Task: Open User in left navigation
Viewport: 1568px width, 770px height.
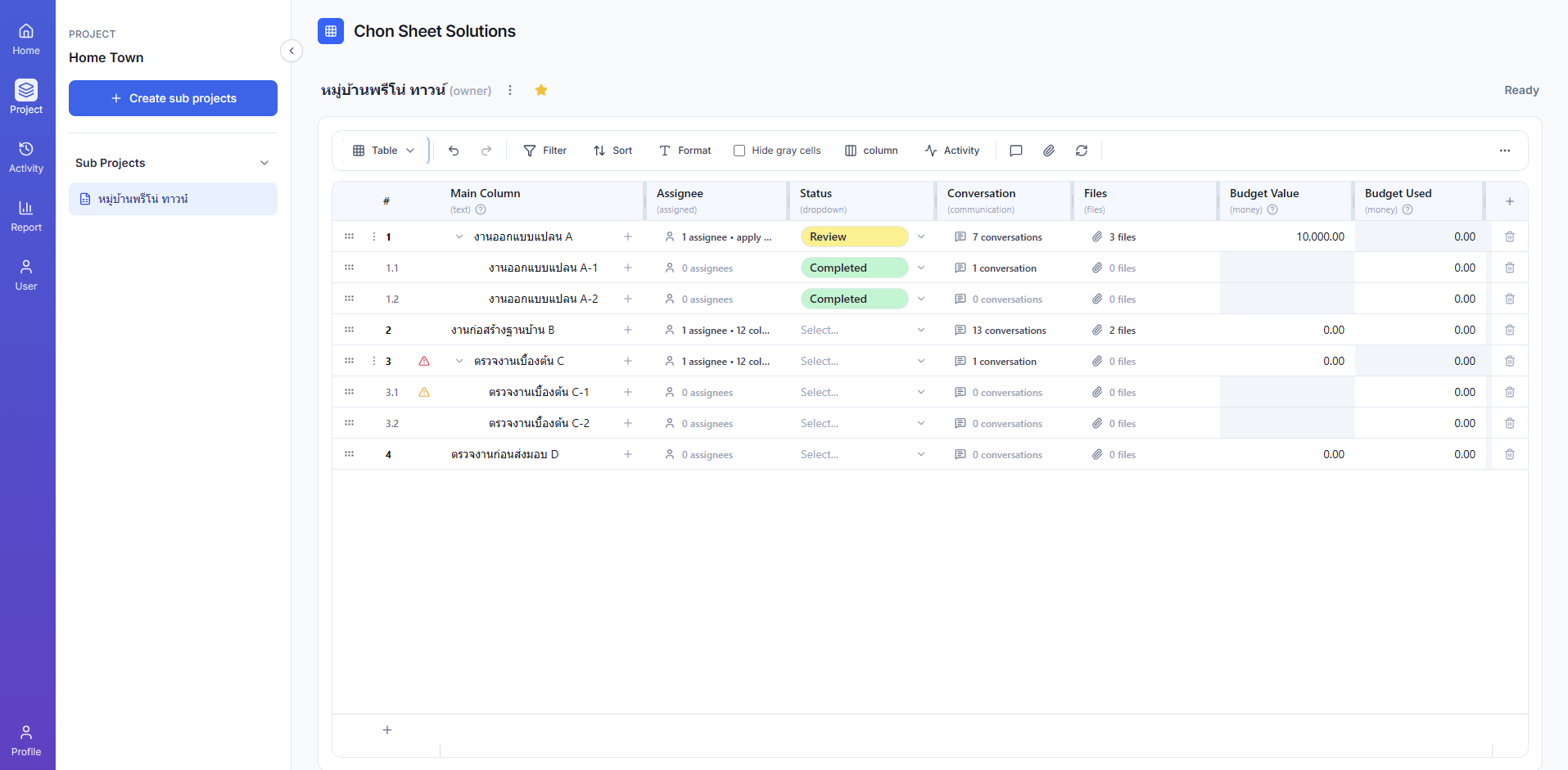Action: click(x=26, y=275)
